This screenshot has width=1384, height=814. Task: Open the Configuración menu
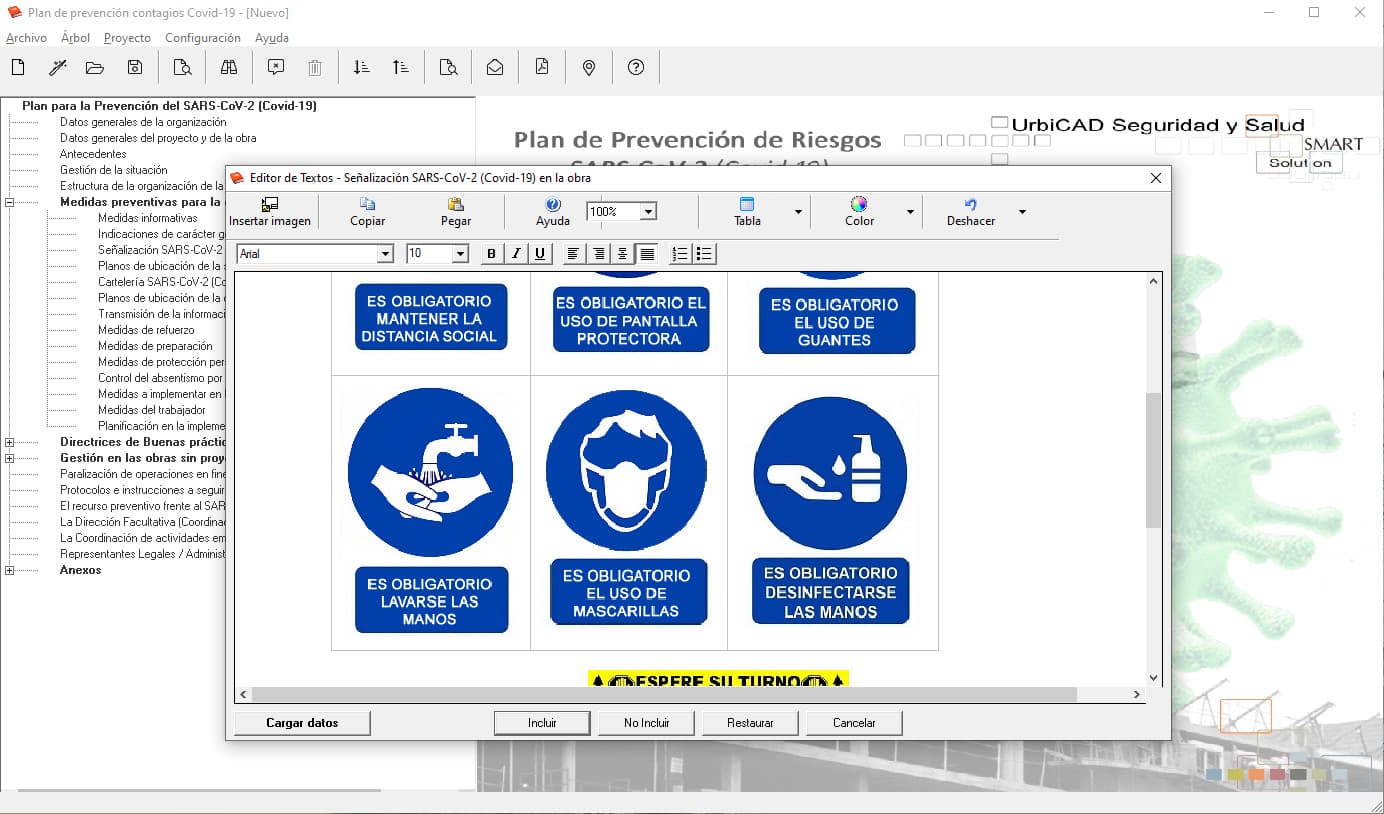tap(202, 38)
